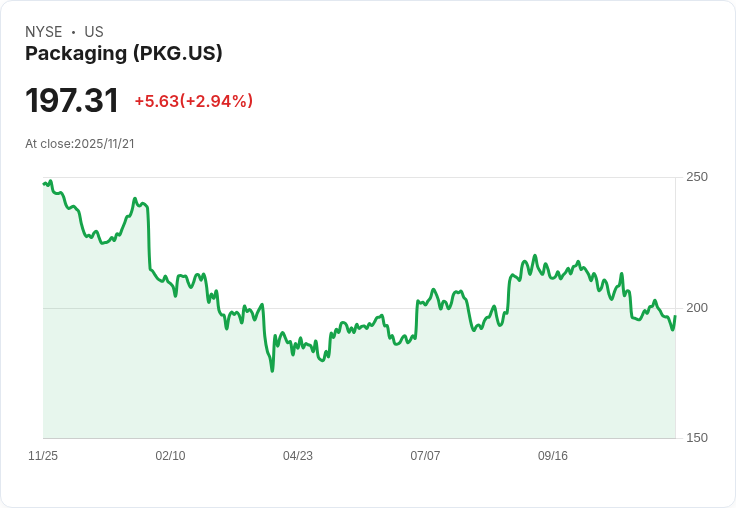Click the dot separator between NYSE and US

[x=73, y=32]
